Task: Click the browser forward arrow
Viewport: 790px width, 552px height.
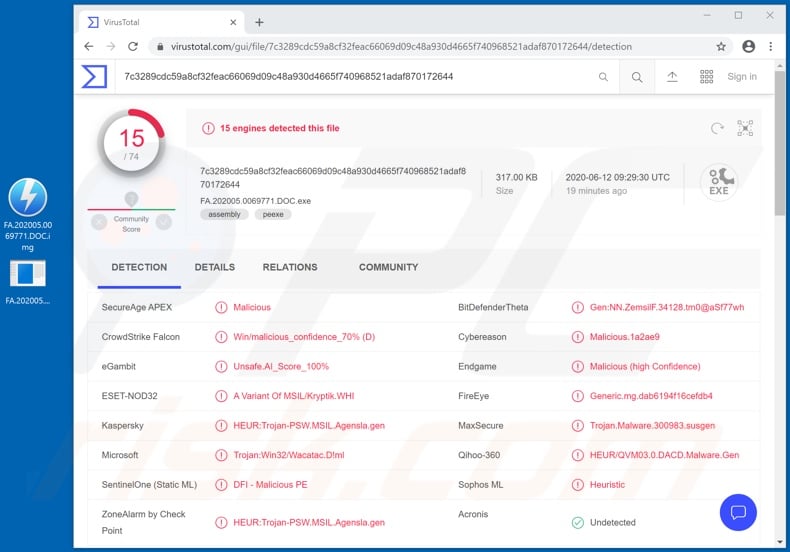Action: pos(111,46)
